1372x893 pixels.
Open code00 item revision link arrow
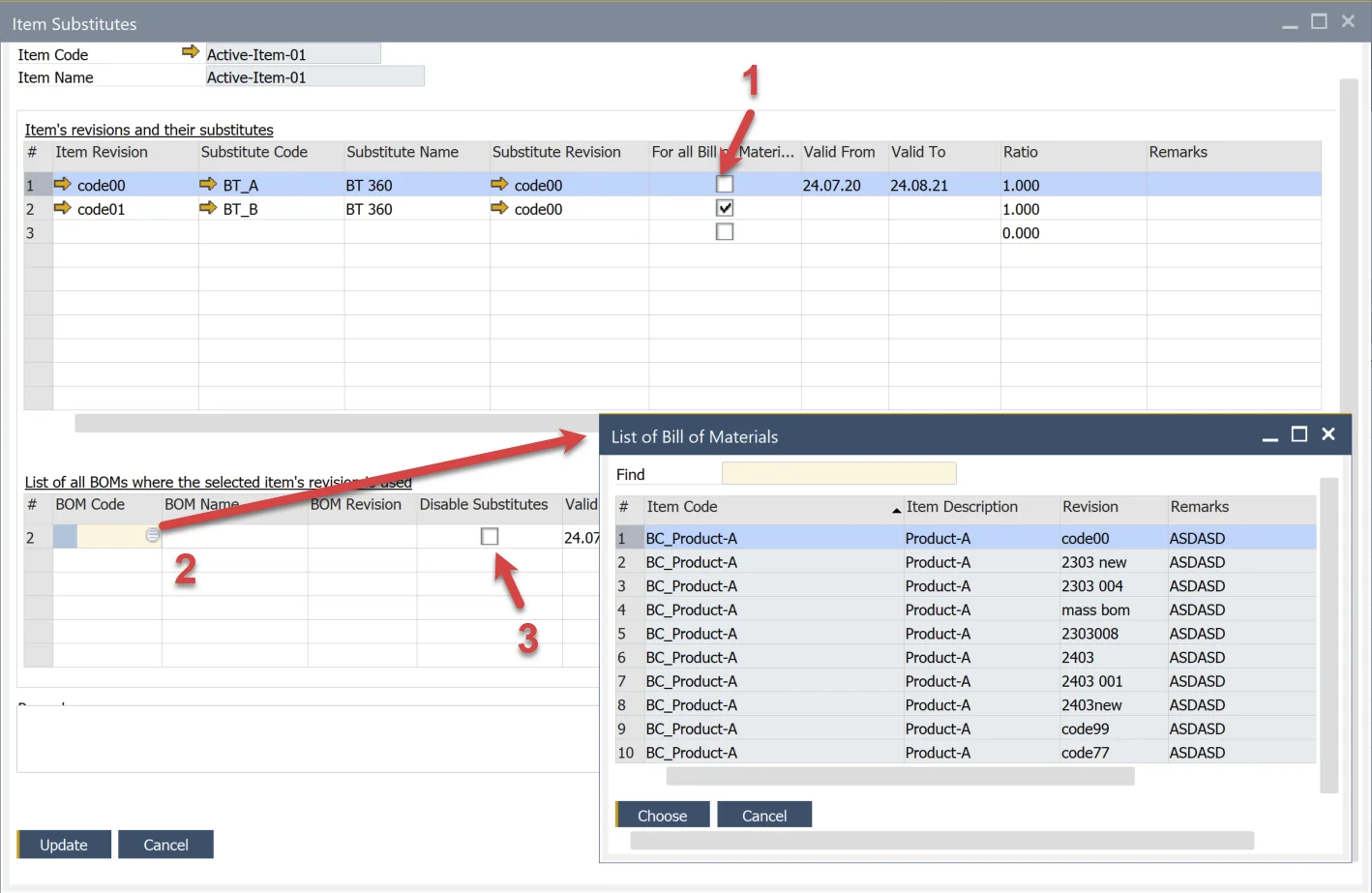pos(63,184)
